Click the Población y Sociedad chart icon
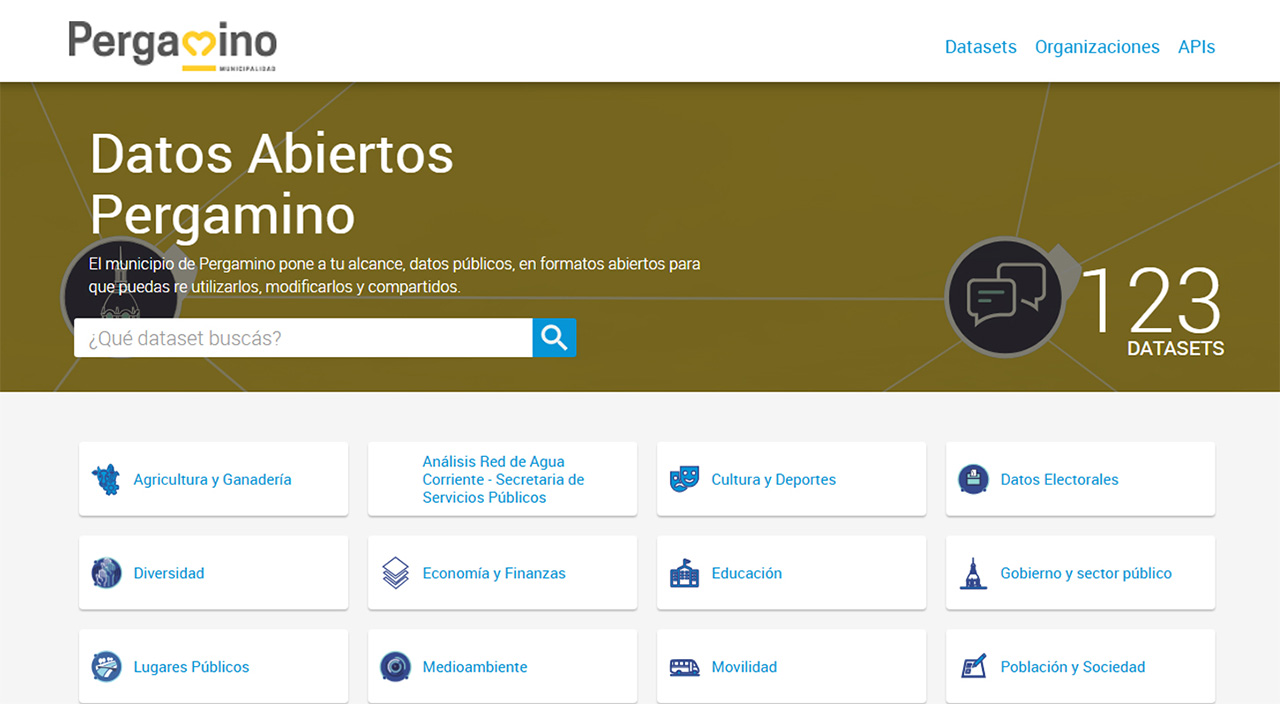 click(x=973, y=667)
